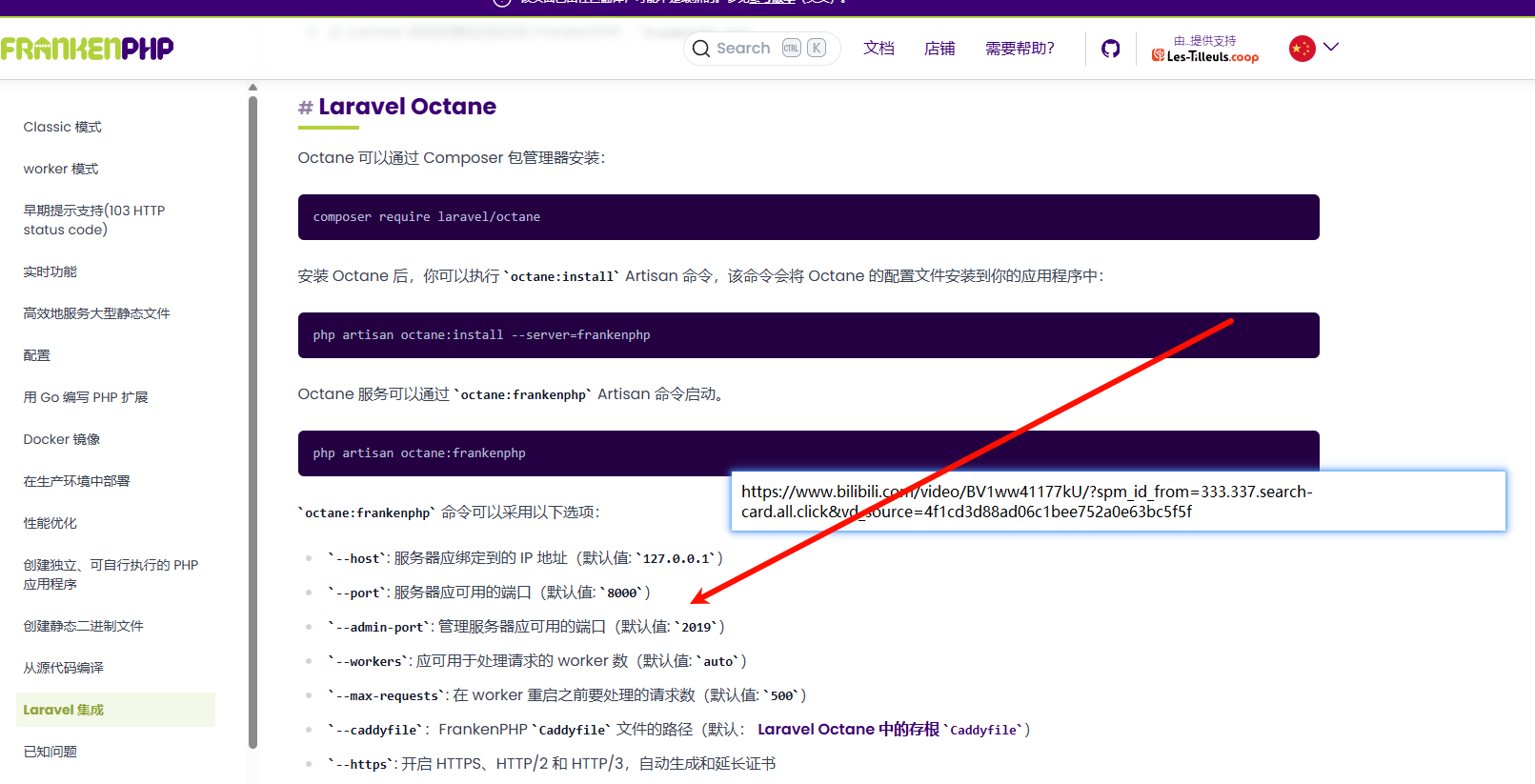This screenshot has height=784, width=1535.
Task: Click the sidebar vertical scrollbar
Action: 252,419
